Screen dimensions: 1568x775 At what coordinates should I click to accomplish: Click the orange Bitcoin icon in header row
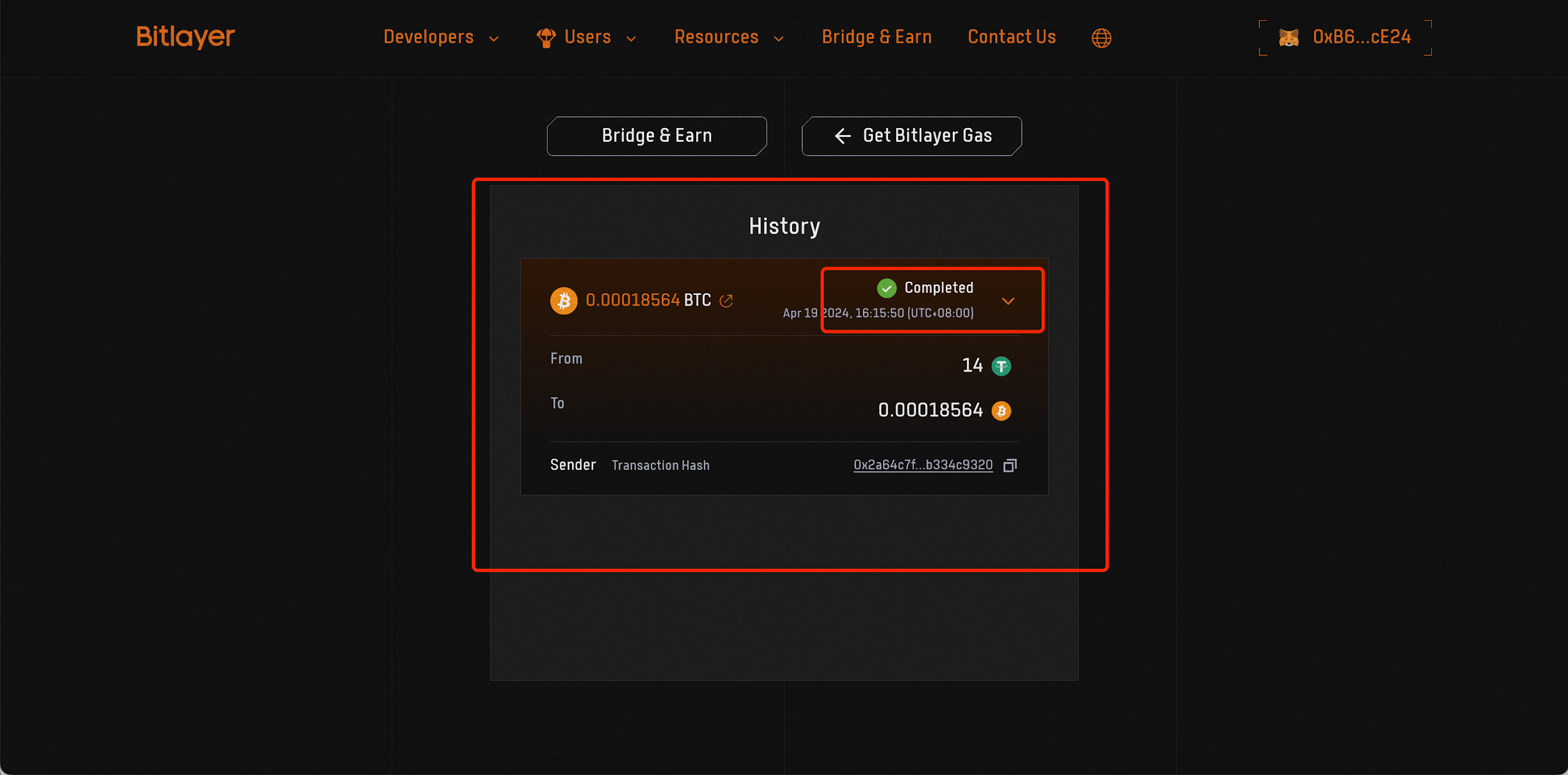[x=563, y=301]
